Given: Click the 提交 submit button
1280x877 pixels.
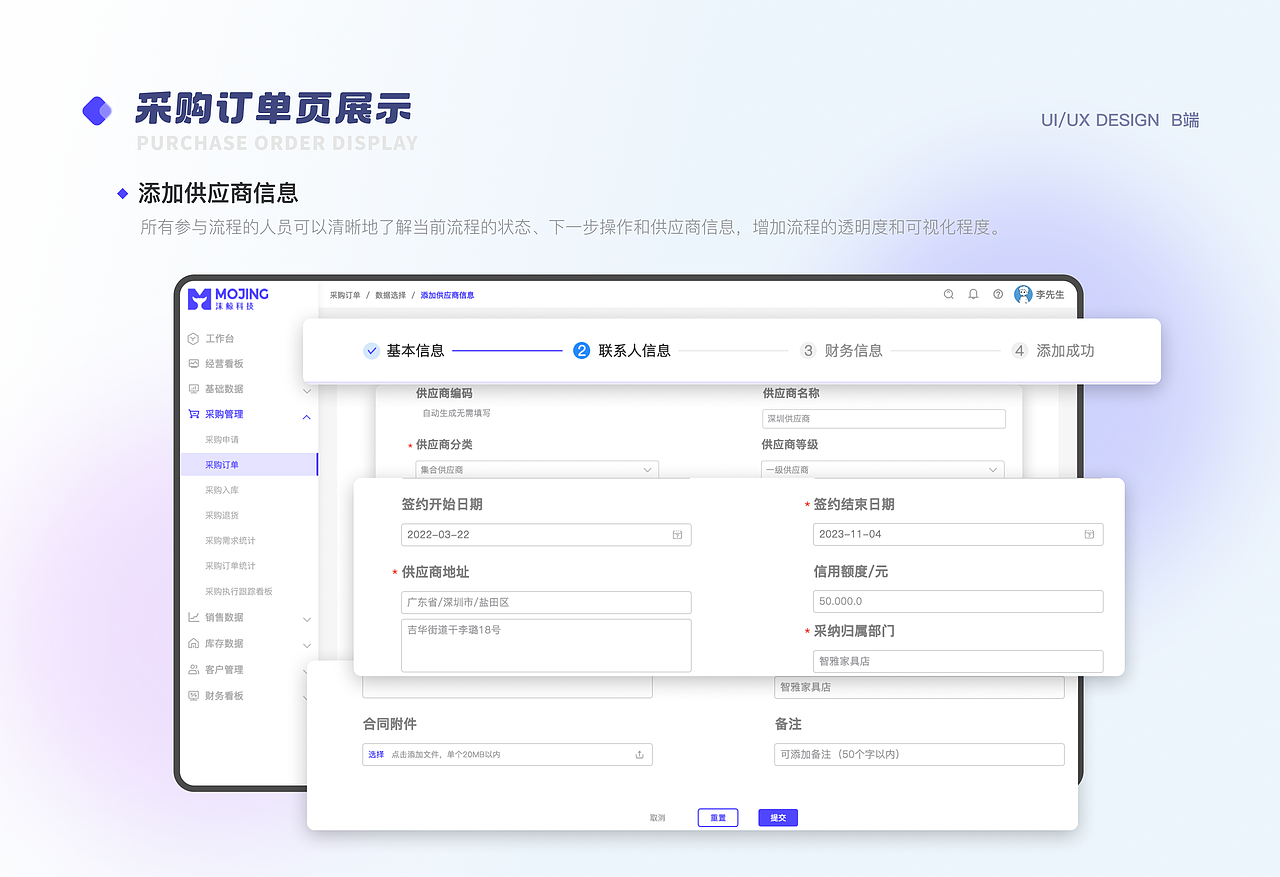Looking at the screenshot, I should point(778,818).
